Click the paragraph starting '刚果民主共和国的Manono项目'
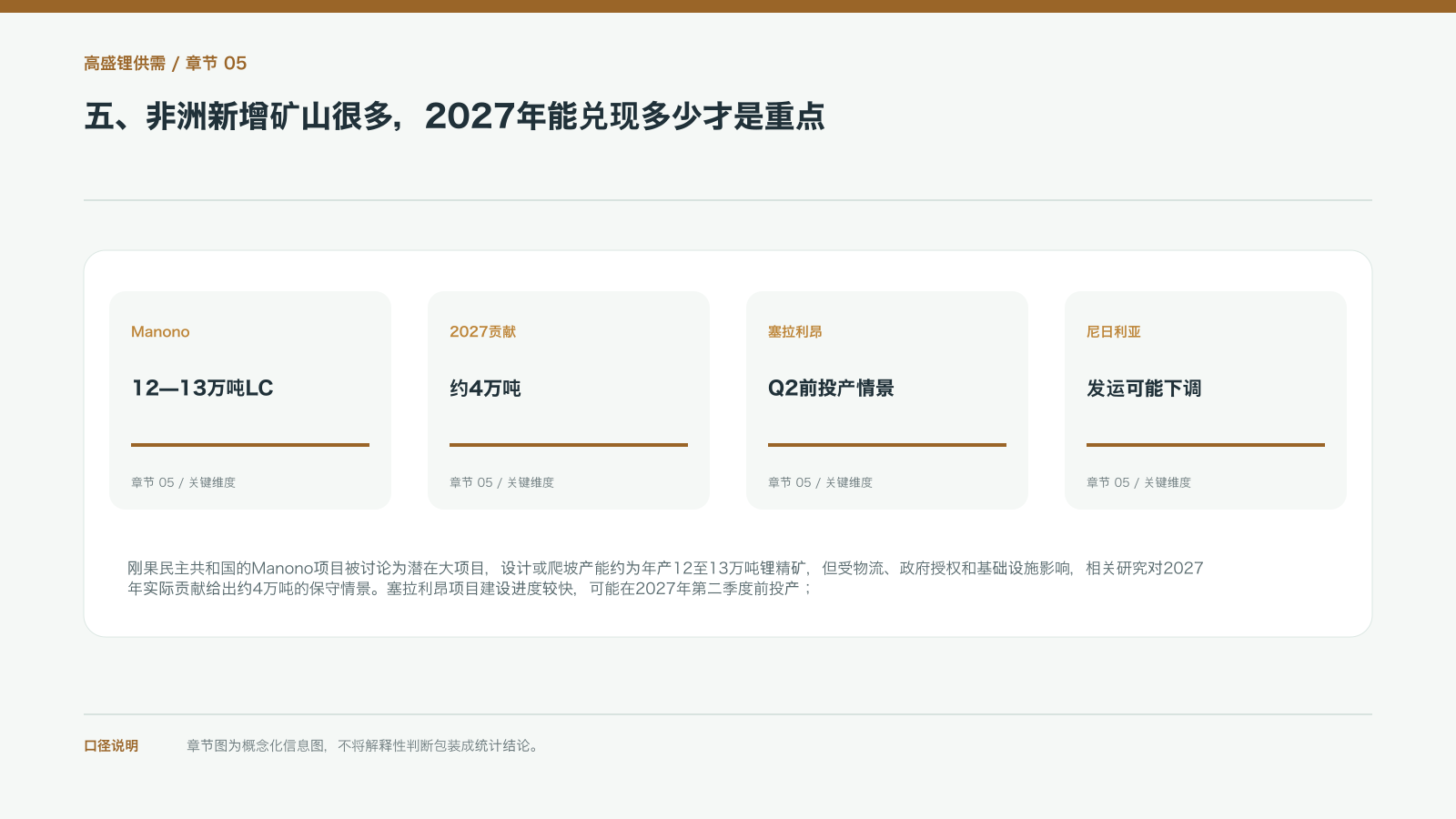 coord(665,578)
